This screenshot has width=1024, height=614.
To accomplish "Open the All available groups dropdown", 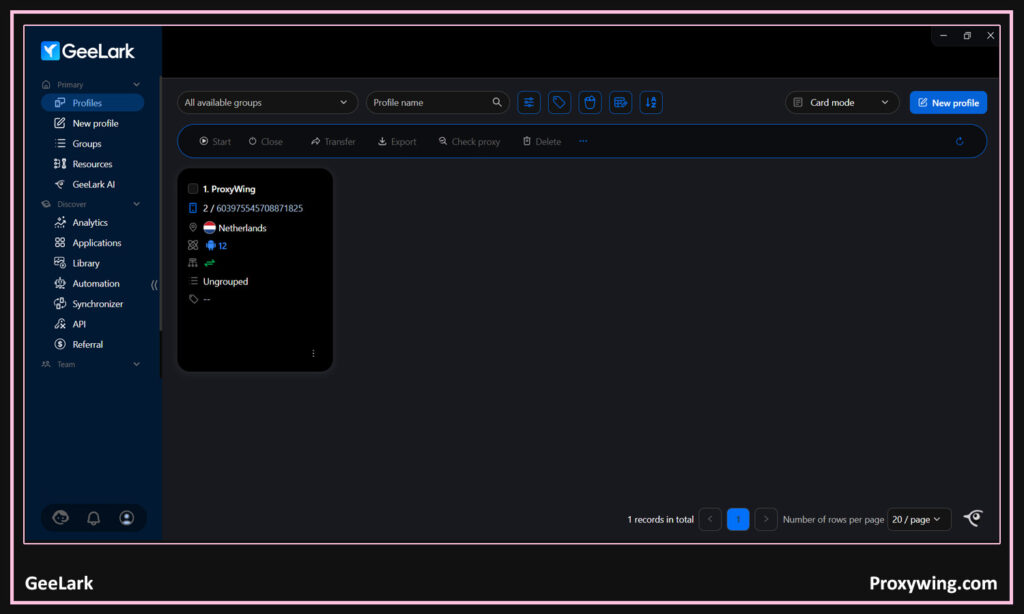I will pos(267,102).
